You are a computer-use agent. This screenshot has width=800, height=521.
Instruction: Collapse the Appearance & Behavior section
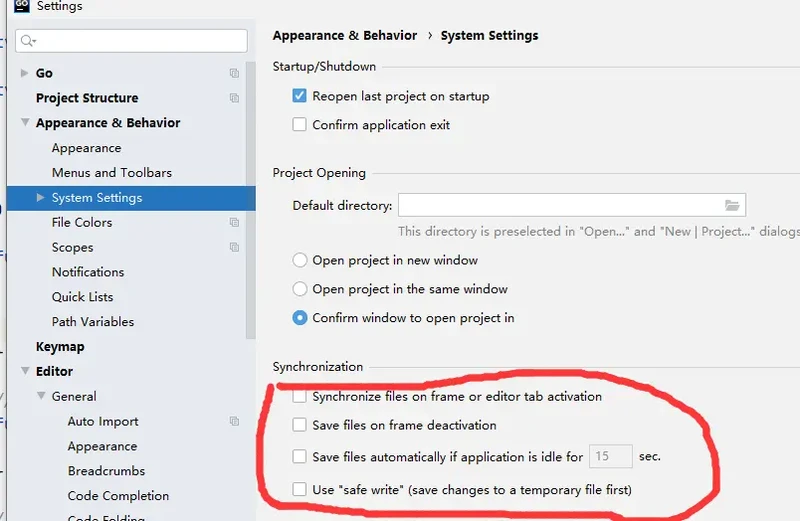25,123
